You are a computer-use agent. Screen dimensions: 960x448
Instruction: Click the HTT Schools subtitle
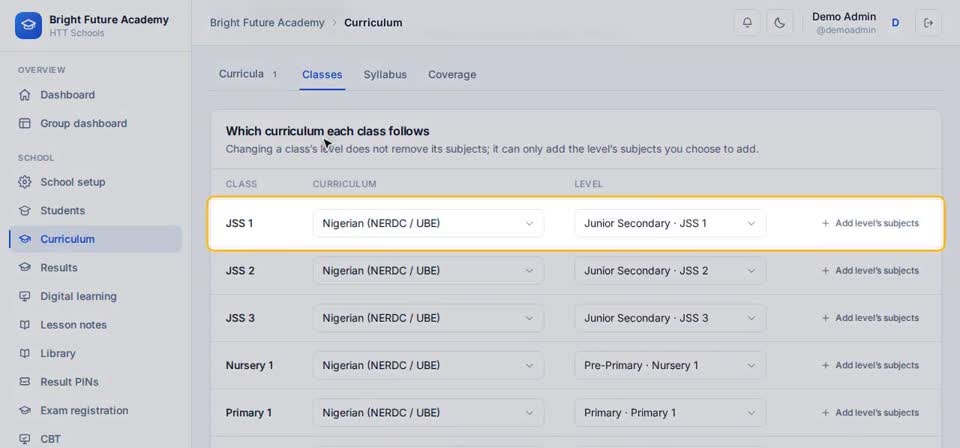tap(77, 33)
